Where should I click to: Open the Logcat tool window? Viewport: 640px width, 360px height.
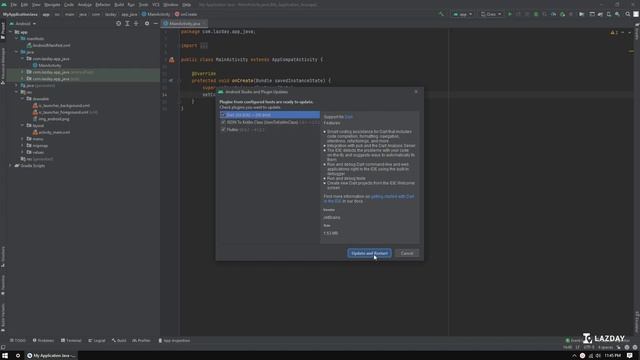97,340
